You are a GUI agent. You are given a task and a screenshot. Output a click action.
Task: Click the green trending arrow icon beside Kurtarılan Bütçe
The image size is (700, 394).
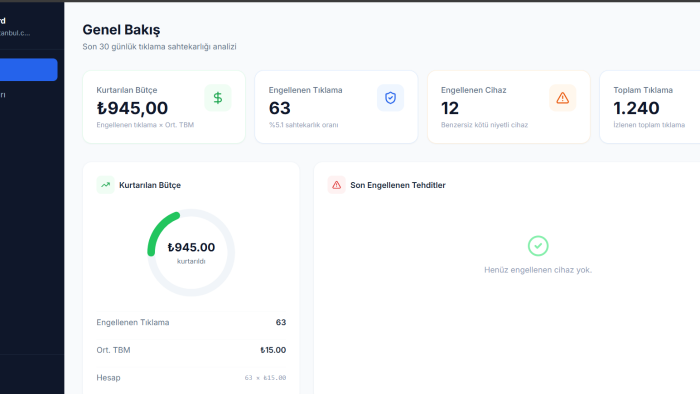105,185
